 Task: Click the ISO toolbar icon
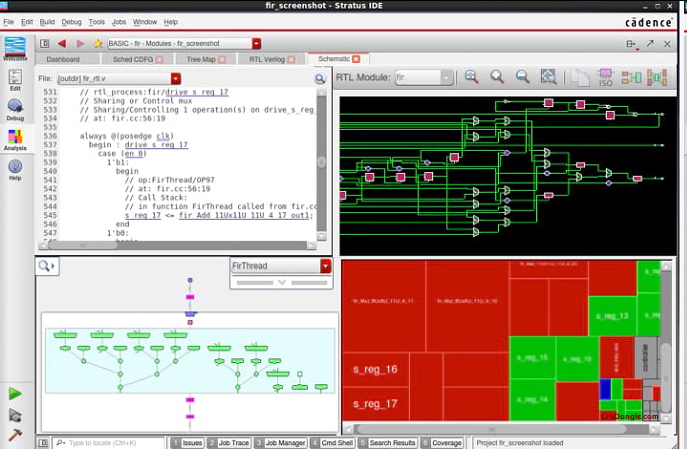(605, 77)
